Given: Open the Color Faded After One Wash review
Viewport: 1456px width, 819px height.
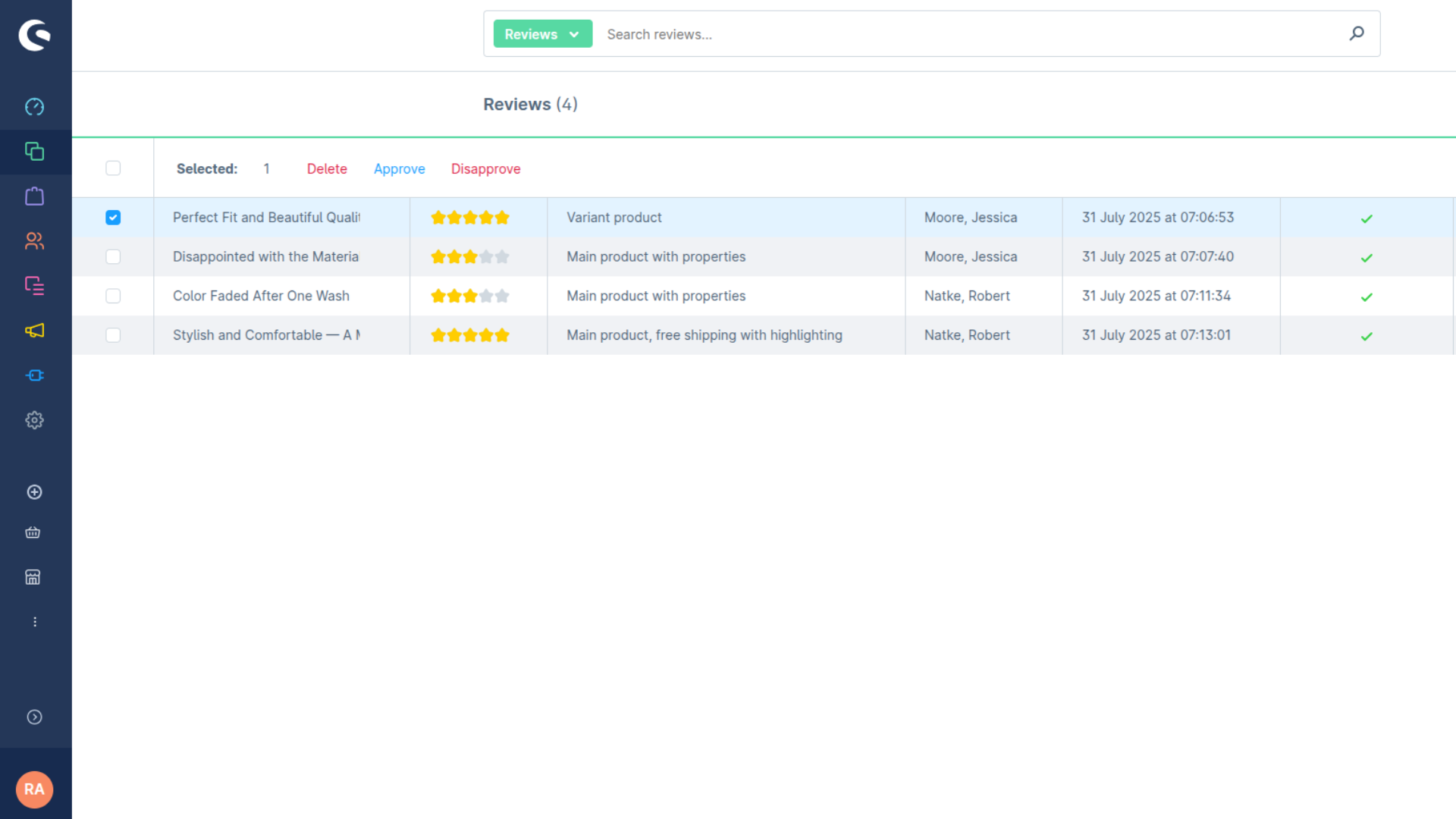Looking at the screenshot, I should tap(261, 296).
